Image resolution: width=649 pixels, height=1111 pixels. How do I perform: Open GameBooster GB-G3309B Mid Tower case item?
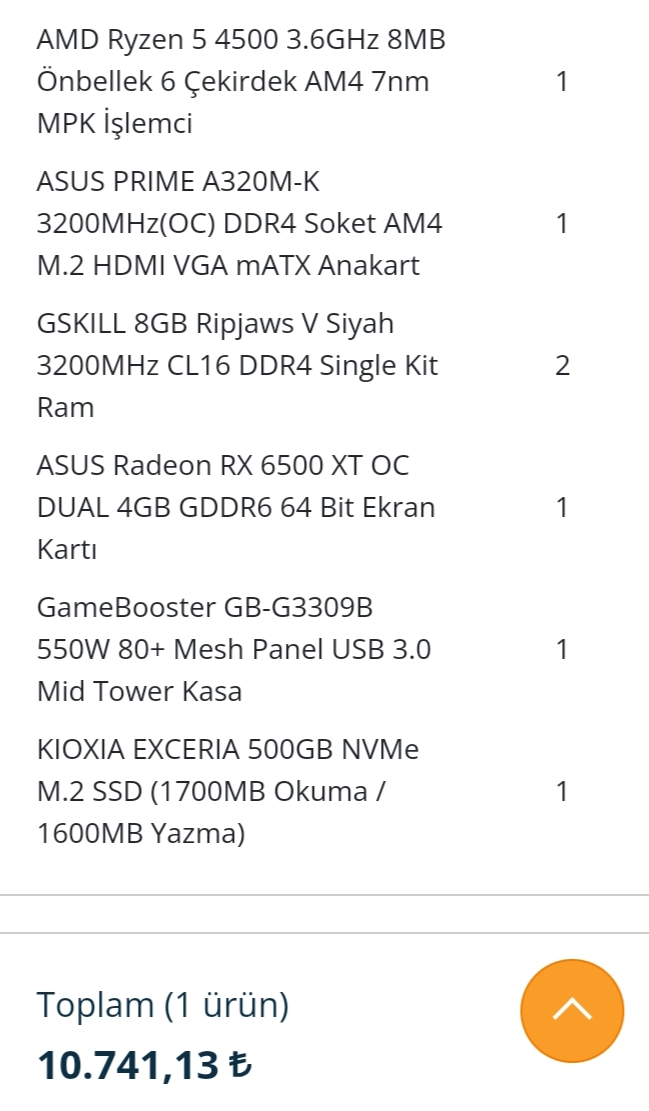pyautogui.click(x=233, y=650)
